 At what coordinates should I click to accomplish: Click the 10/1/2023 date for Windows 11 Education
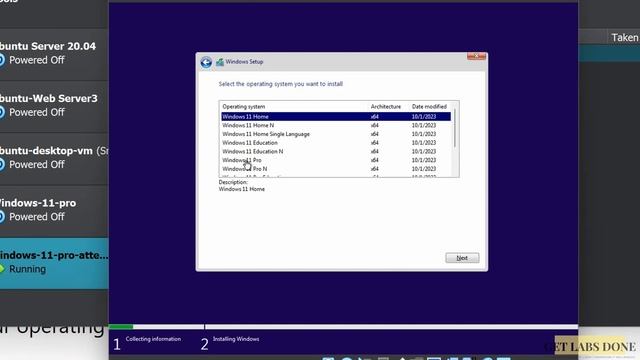coord(424,143)
